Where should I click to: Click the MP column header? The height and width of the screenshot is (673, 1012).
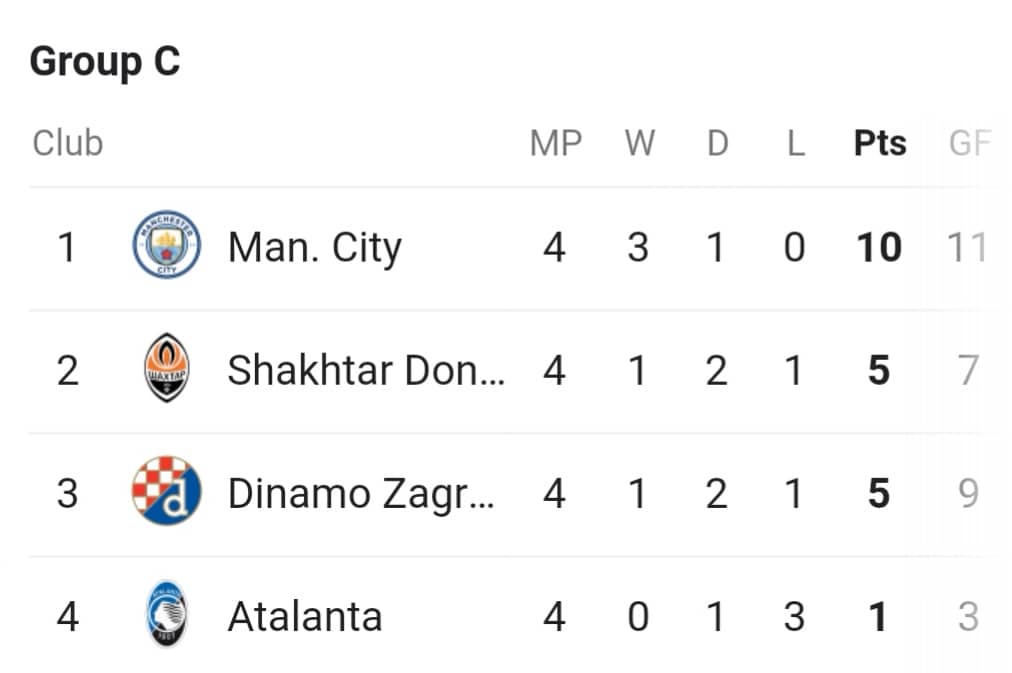click(556, 143)
